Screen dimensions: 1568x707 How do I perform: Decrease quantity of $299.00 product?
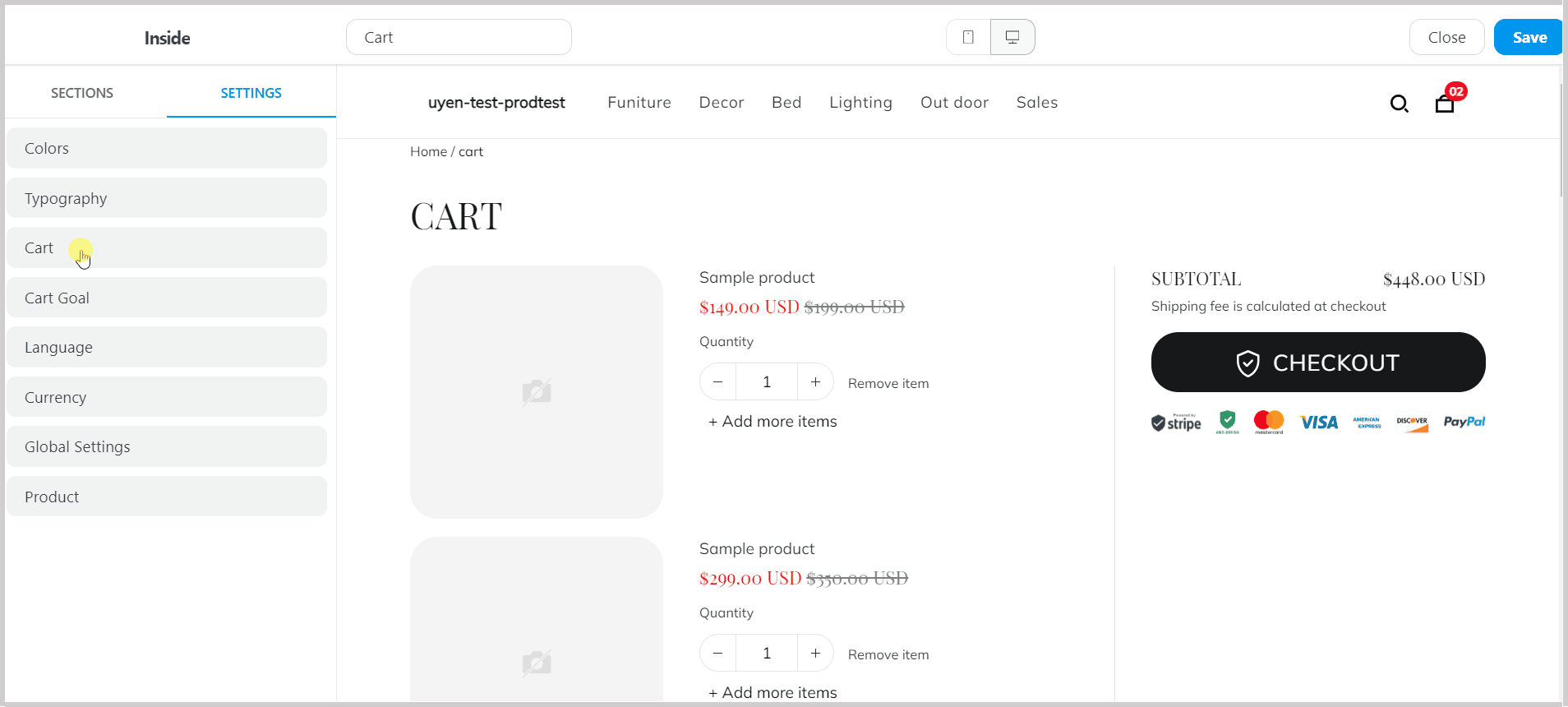tap(718, 654)
